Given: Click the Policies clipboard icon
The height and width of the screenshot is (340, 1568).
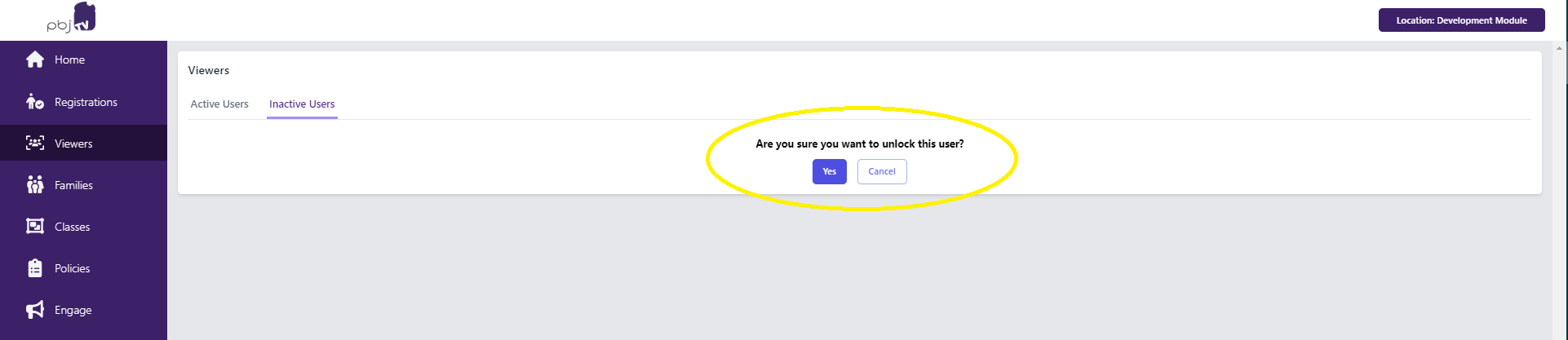Looking at the screenshot, I should click(35, 268).
